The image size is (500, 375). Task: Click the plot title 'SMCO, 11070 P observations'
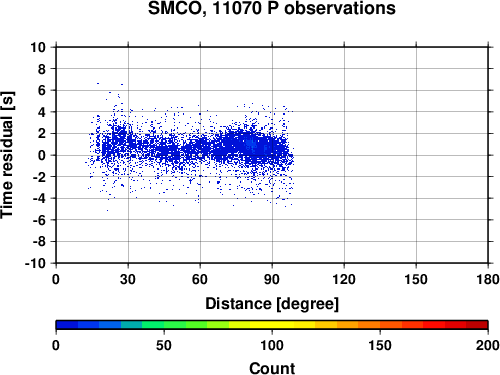(272, 8)
